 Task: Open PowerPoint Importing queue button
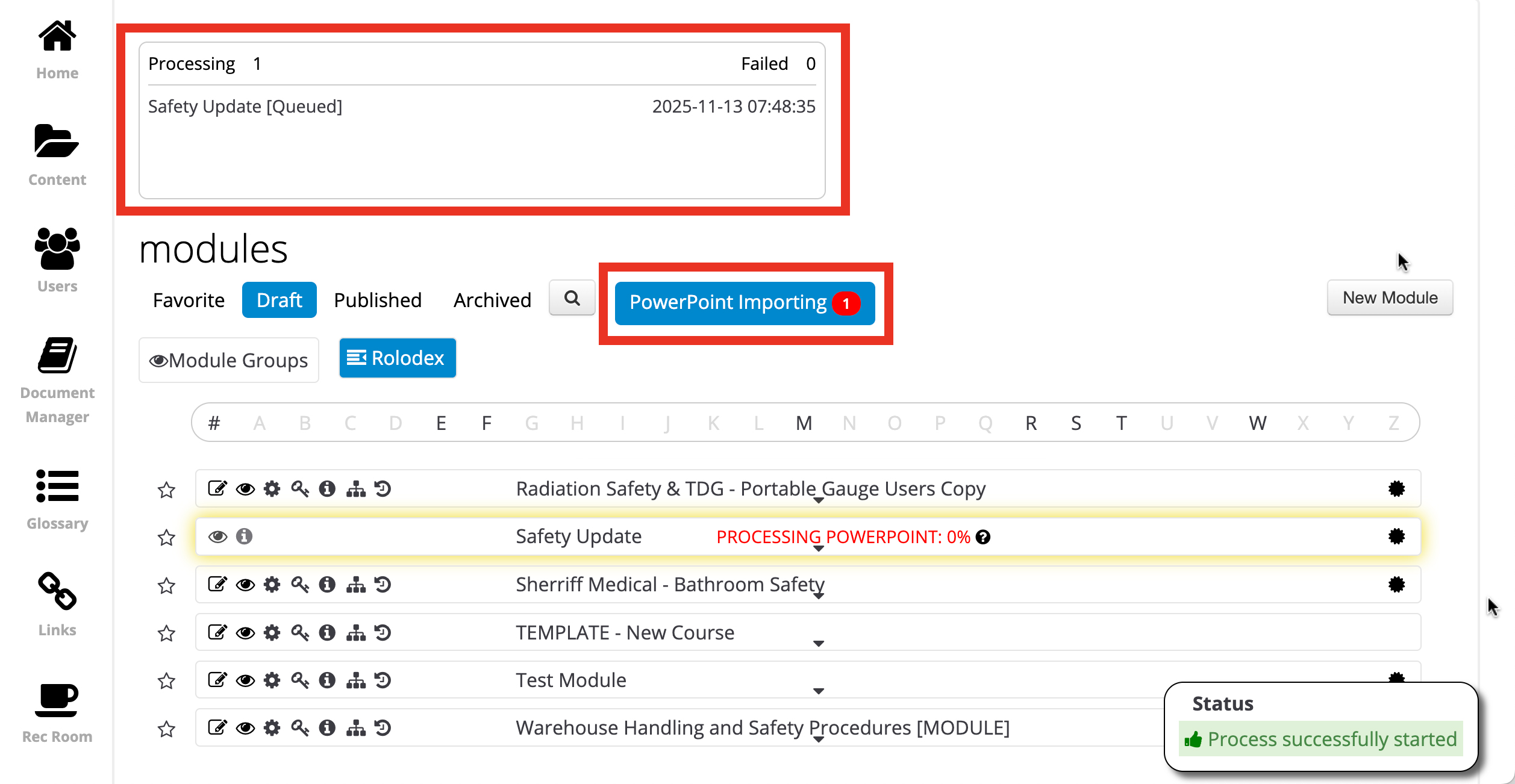click(745, 303)
